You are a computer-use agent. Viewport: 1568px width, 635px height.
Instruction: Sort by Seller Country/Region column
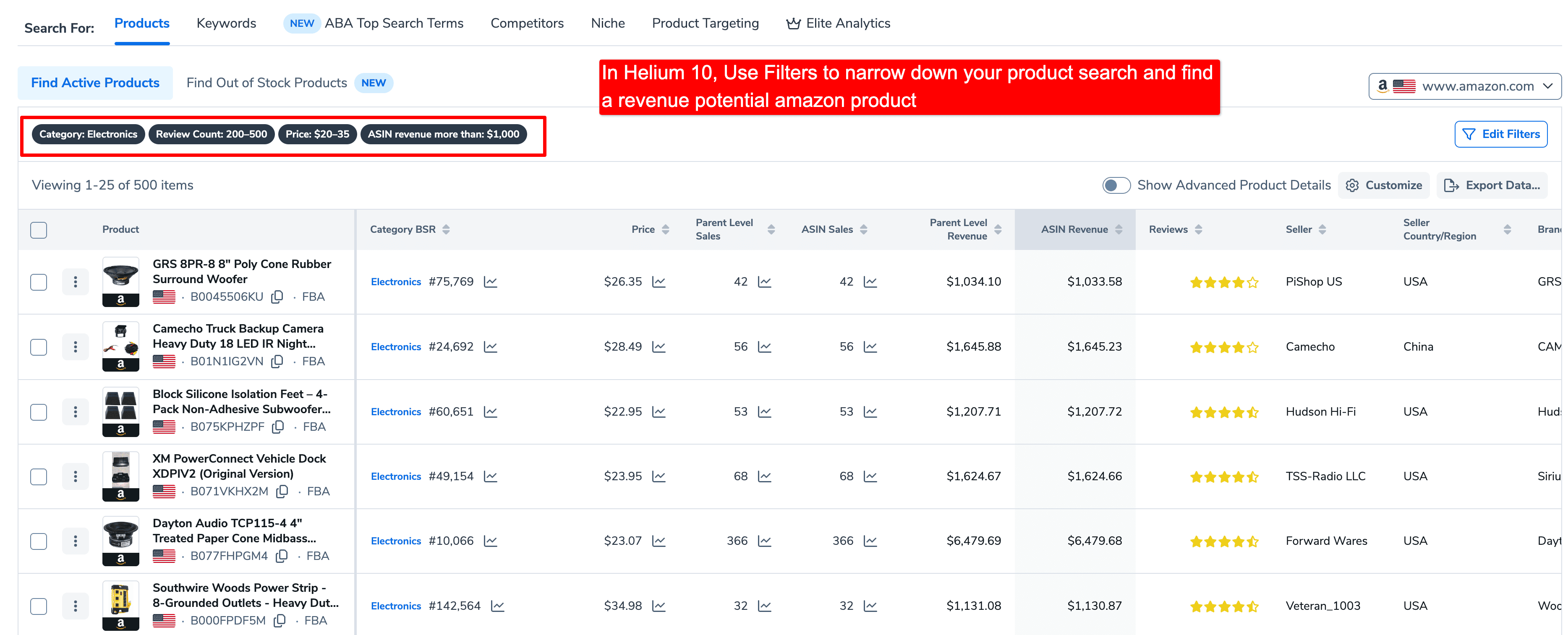tap(1507, 229)
